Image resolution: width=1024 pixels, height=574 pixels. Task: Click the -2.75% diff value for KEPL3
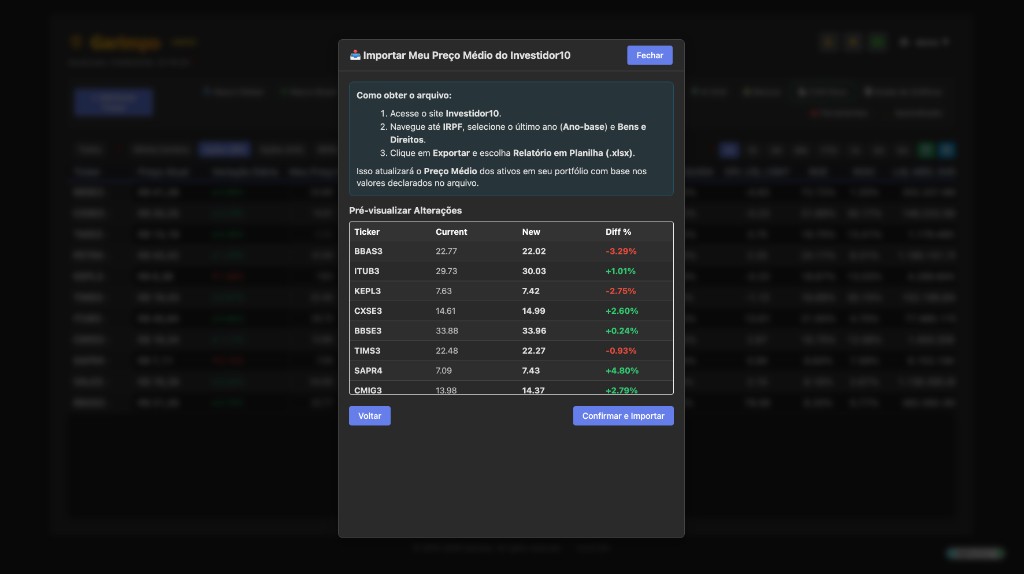pos(620,291)
